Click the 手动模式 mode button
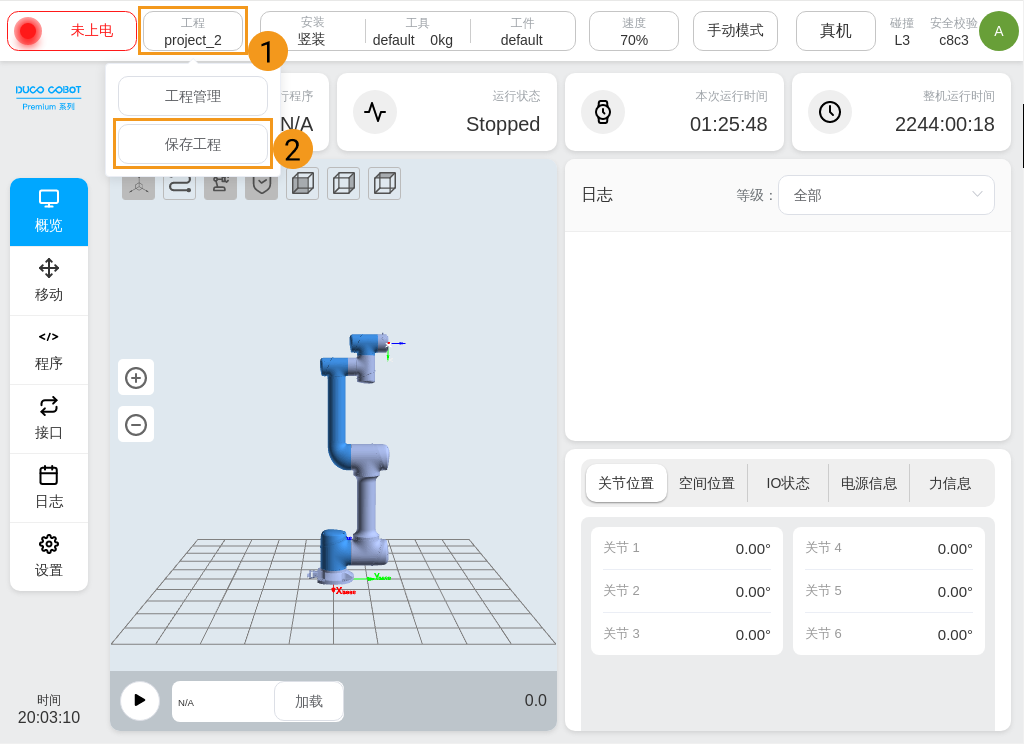The height and width of the screenshot is (744, 1024). point(735,31)
